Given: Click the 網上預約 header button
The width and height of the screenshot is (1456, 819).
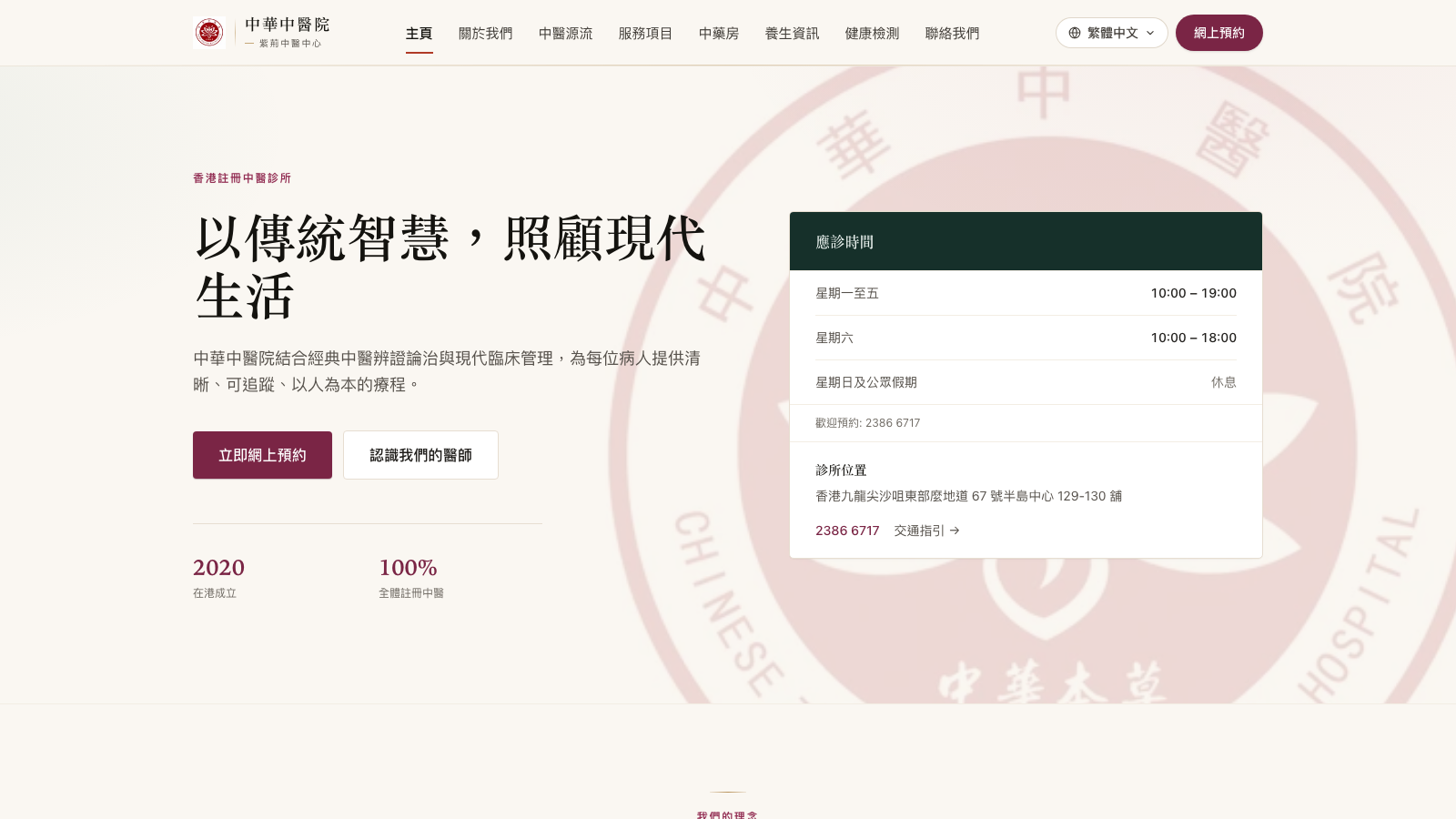Looking at the screenshot, I should (1219, 33).
